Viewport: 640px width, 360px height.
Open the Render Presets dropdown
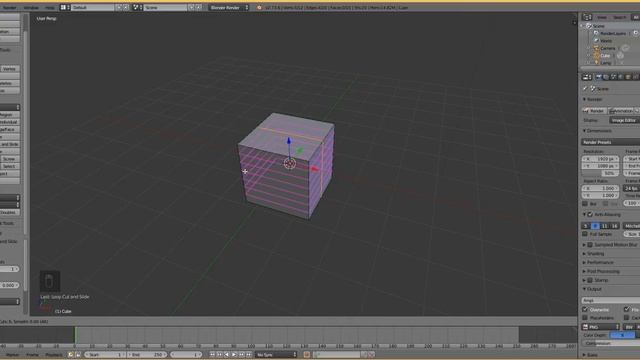(x=611, y=142)
